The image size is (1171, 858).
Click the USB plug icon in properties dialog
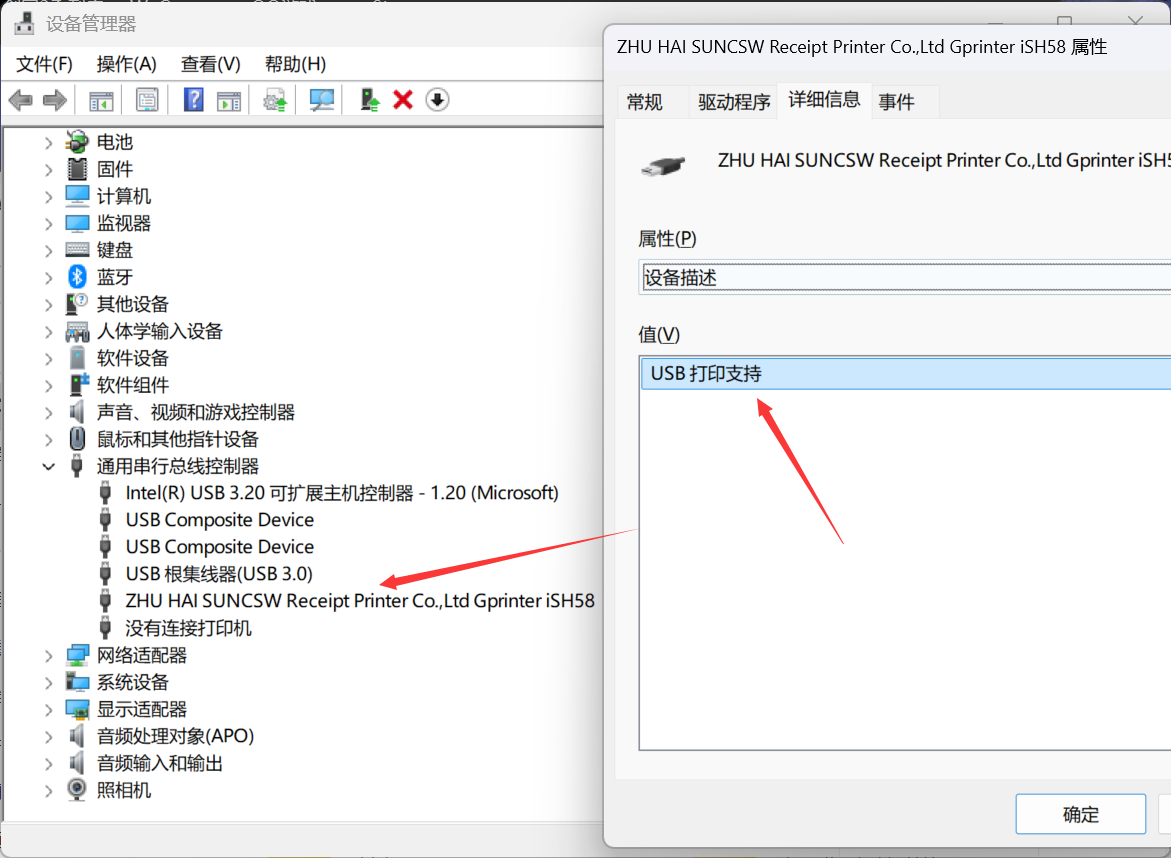pyautogui.click(x=663, y=165)
